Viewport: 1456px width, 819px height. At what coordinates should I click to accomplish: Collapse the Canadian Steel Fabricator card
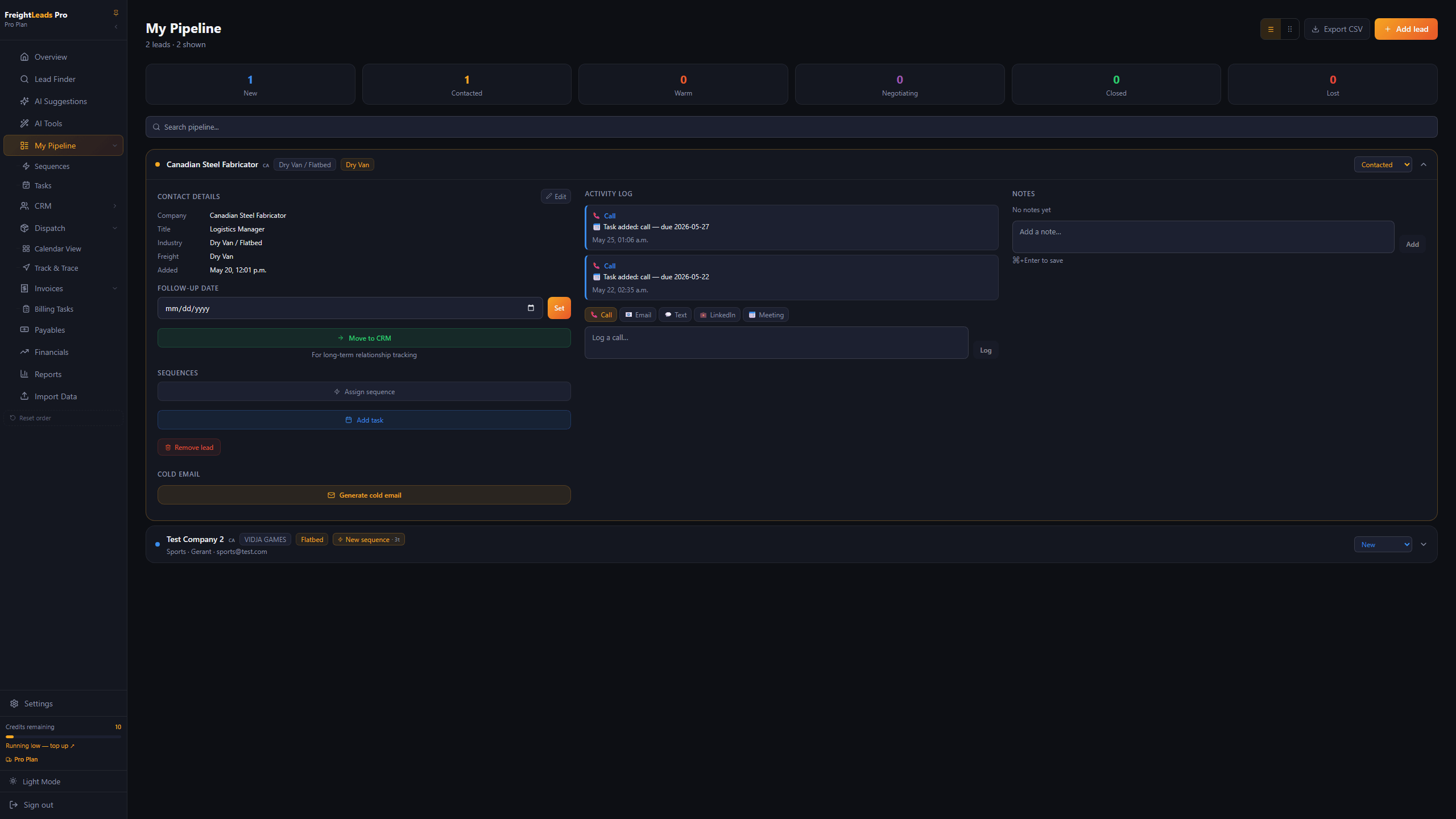[x=1424, y=164]
